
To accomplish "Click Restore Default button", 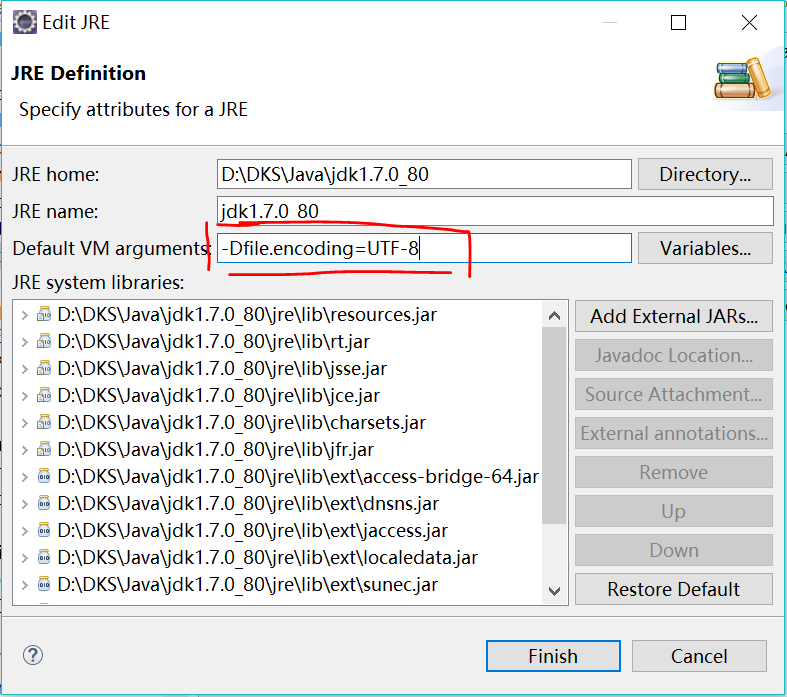I will (674, 589).
